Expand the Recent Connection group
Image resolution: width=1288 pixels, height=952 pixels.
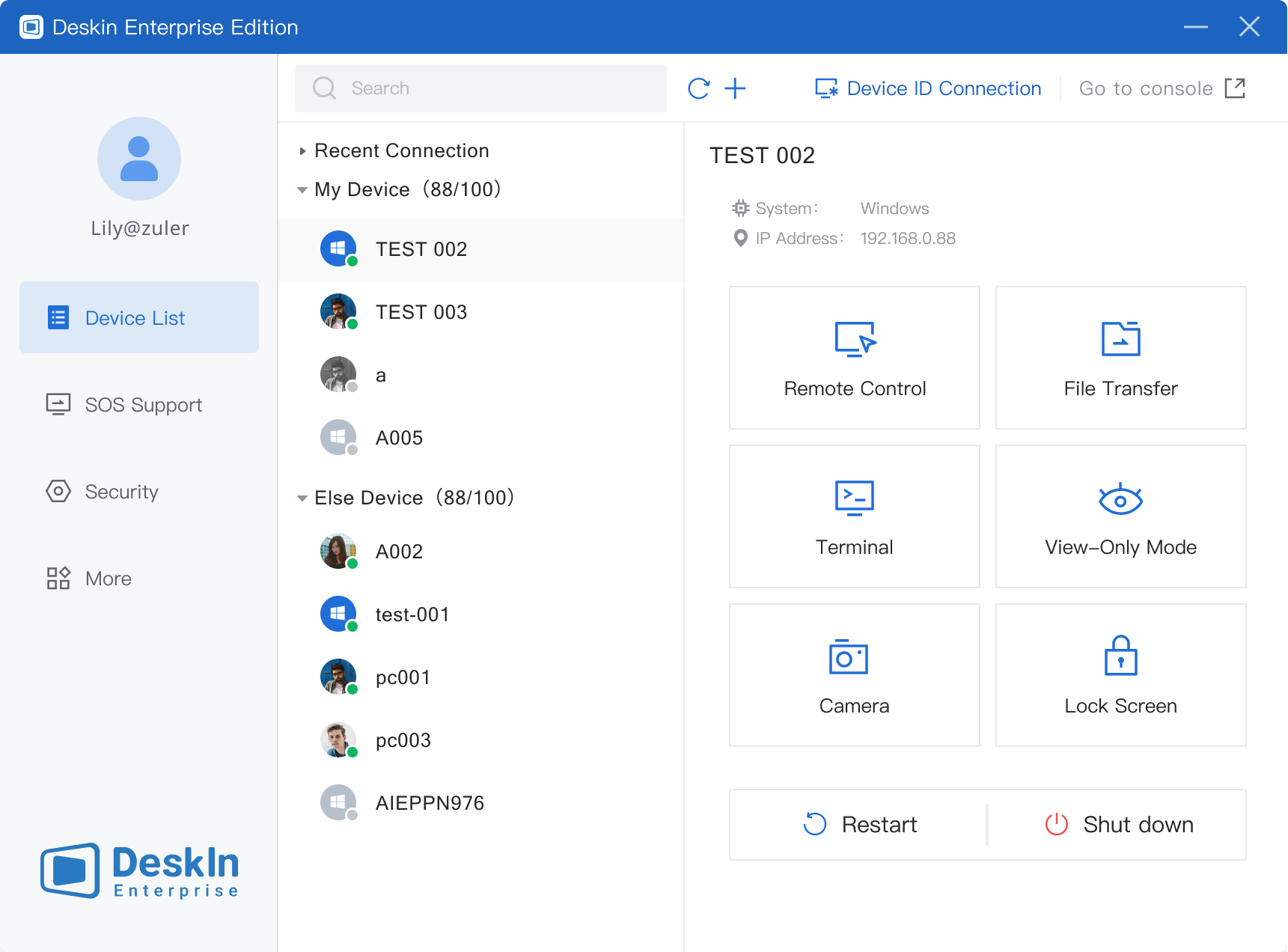(x=302, y=151)
